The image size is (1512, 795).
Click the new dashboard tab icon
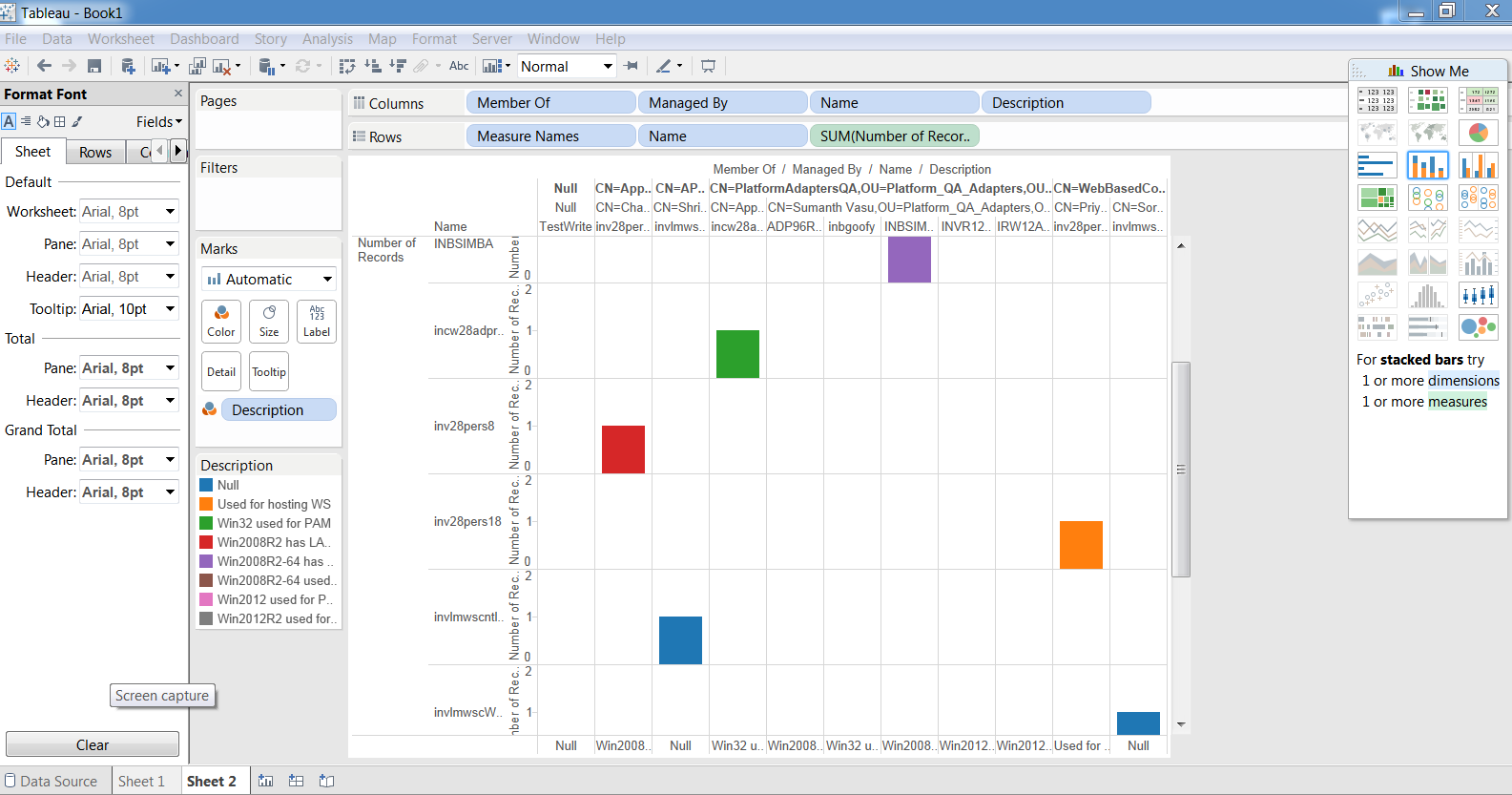click(x=296, y=781)
